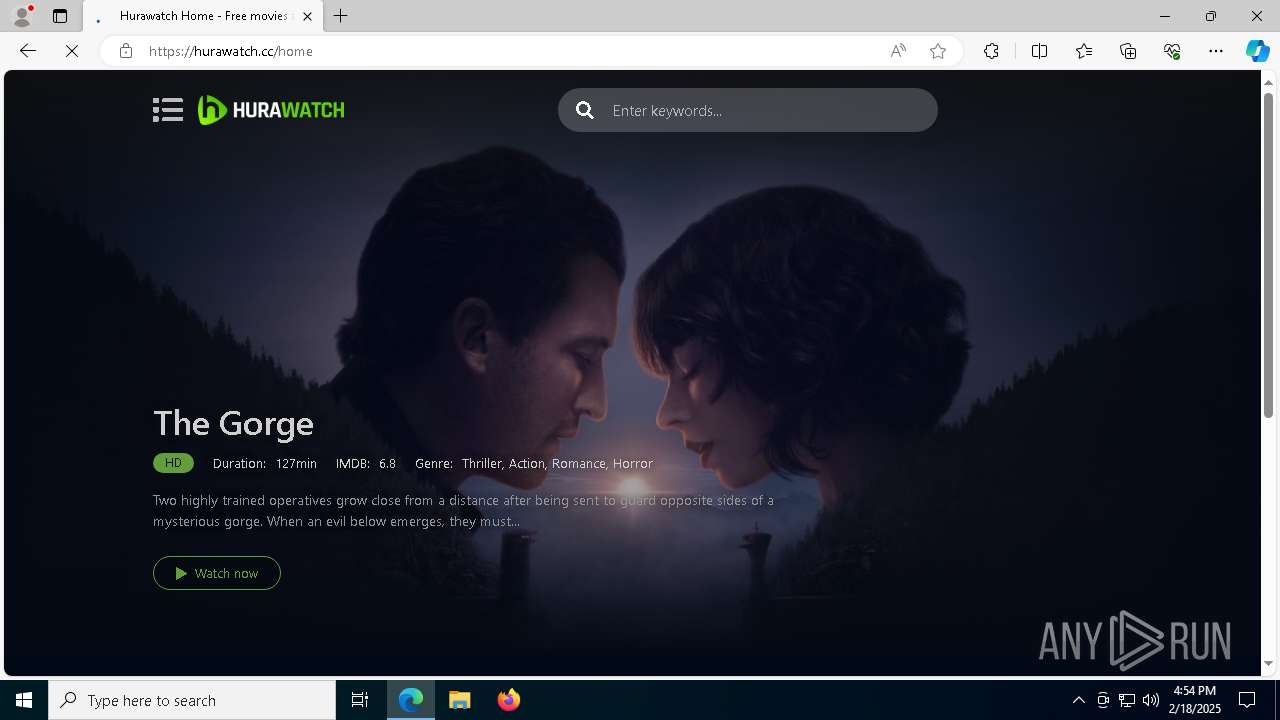Open the Extensions menu
The height and width of the screenshot is (720, 1280).
click(991, 51)
